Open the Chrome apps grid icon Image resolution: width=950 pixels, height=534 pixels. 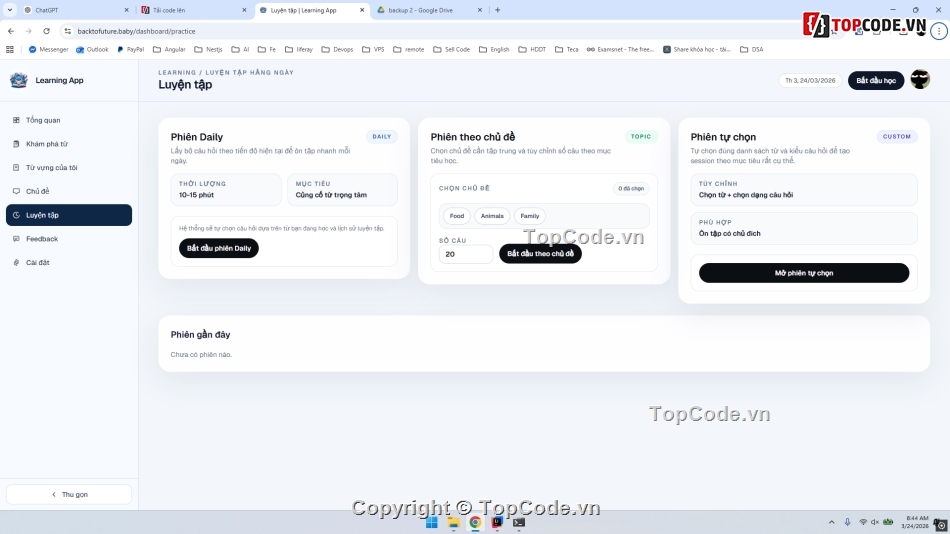point(10,50)
